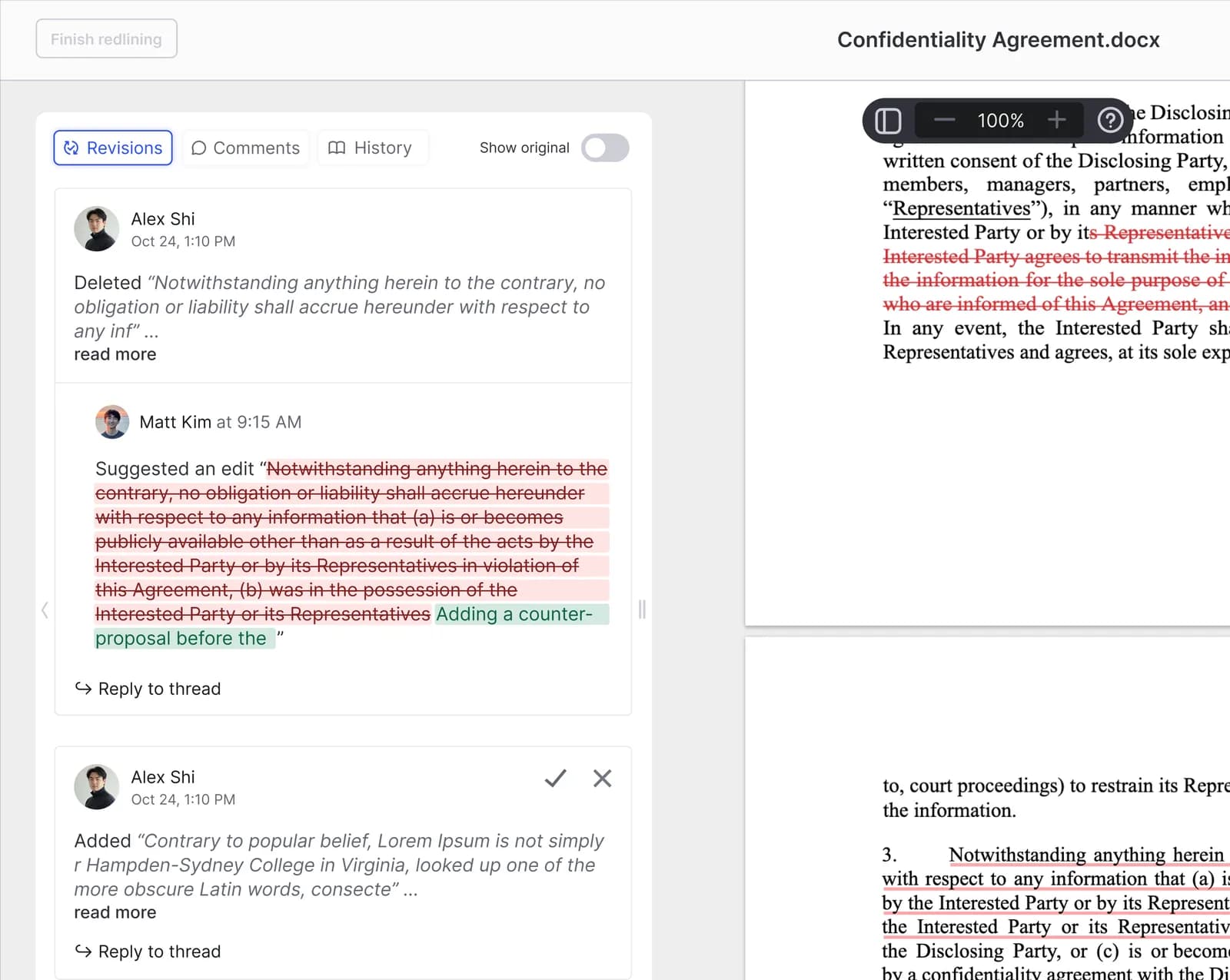The image size is (1230, 980).
Task: Toggle the document sidebar panel icon
Action: 888,121
